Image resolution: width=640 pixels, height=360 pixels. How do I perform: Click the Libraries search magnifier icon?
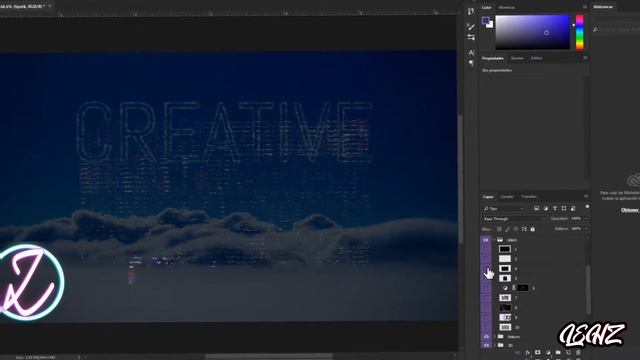(595, 29)
